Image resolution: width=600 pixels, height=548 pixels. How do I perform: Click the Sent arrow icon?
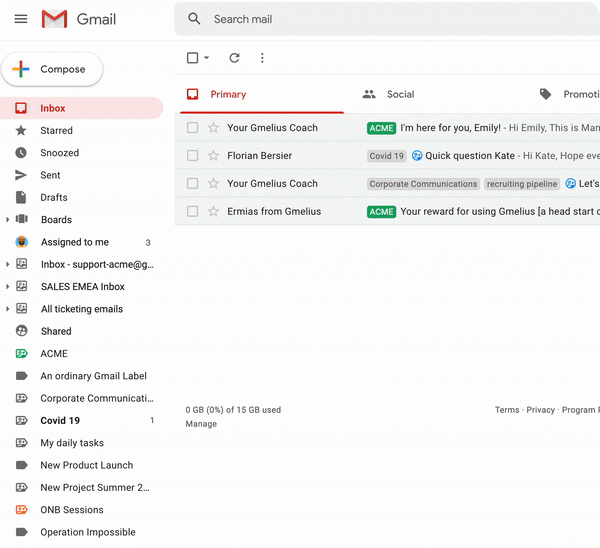coord(21,175)
